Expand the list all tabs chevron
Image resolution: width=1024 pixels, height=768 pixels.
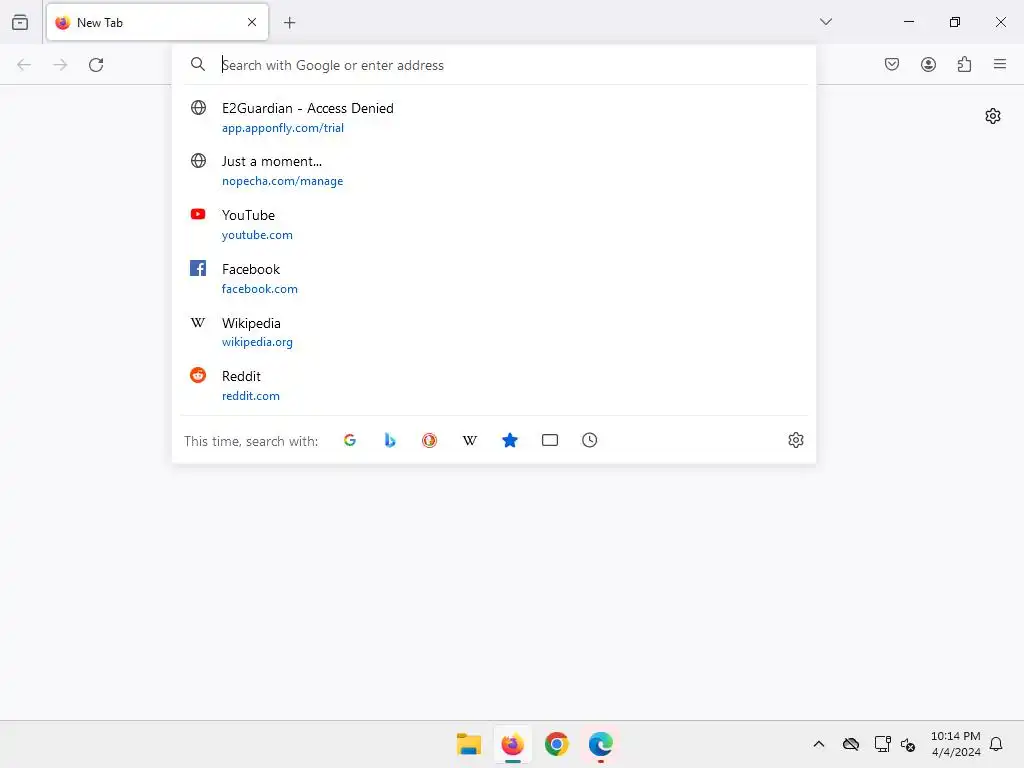tap(825, 22)
